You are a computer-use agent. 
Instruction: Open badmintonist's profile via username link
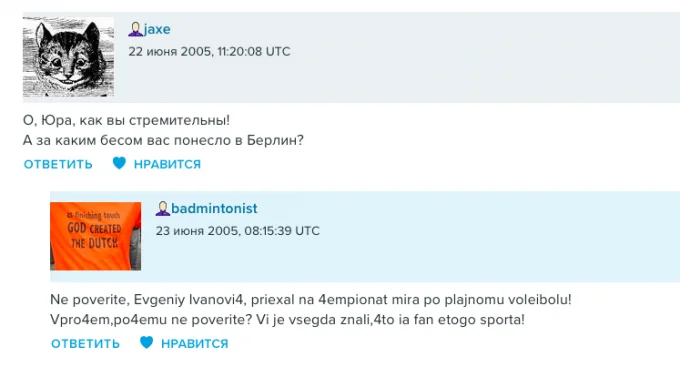click(x=214, y=209)
